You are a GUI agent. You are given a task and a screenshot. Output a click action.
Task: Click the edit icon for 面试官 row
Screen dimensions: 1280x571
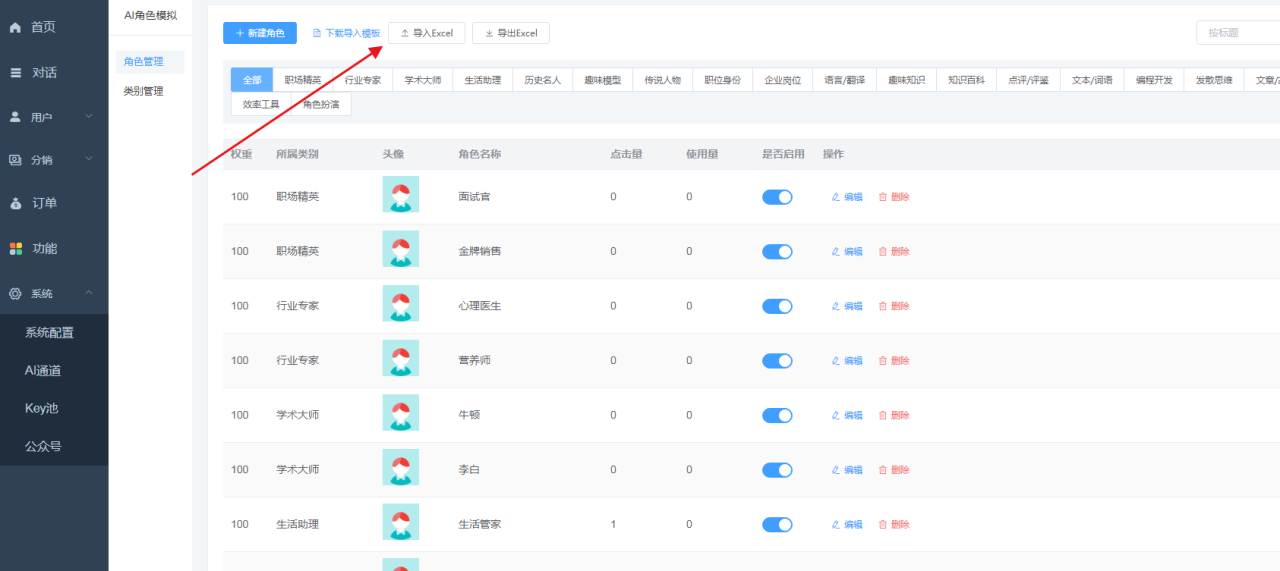[836, 197]
